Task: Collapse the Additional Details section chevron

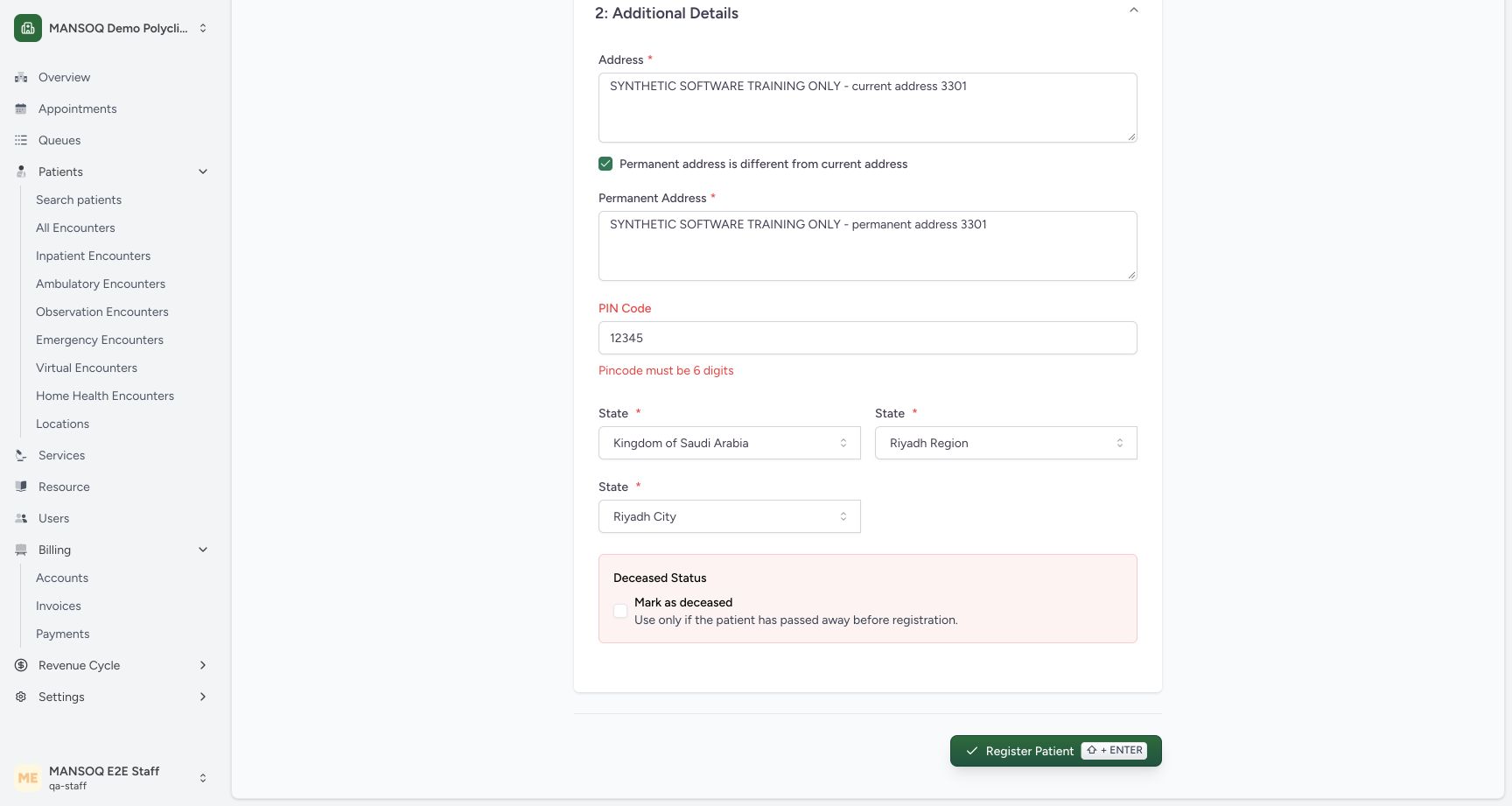Action: click(x=1133, y=11)
